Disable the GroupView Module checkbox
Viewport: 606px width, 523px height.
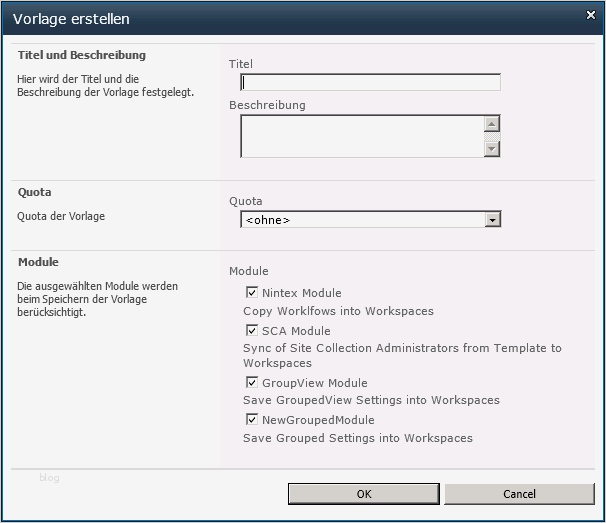(252, 382)
